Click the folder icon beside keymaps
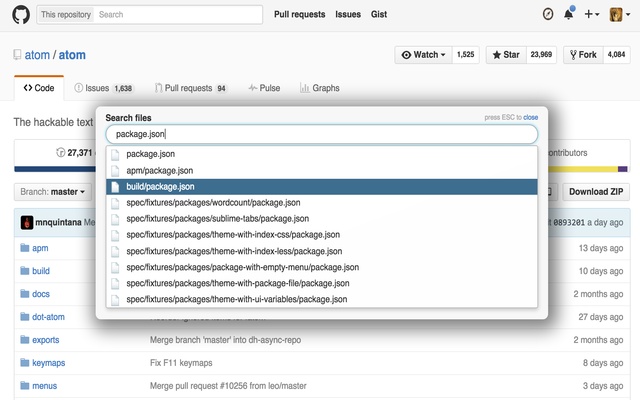Image resolution: width=640 pixels, height=400 pixels. pos(25,362)
